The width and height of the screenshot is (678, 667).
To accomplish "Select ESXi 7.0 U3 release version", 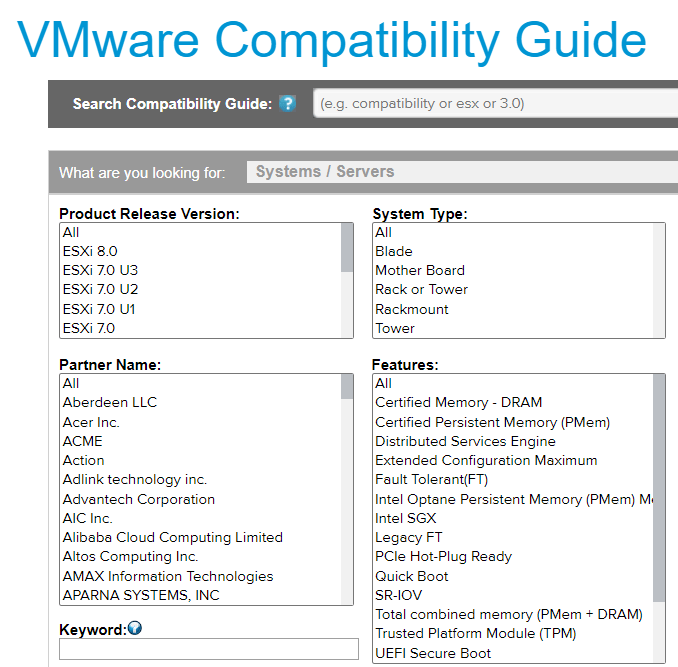I will pyautogui.click(x=200, y=270).
